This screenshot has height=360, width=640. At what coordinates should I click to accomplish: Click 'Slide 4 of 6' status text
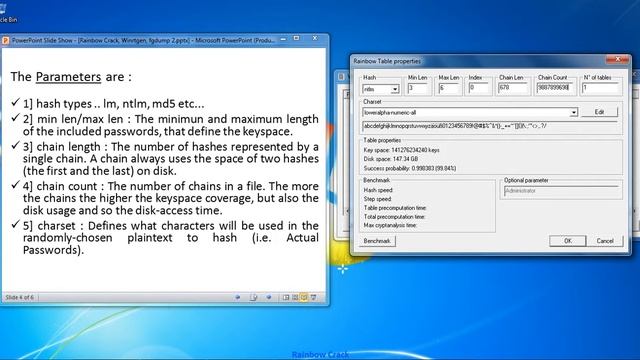point(20,297)
